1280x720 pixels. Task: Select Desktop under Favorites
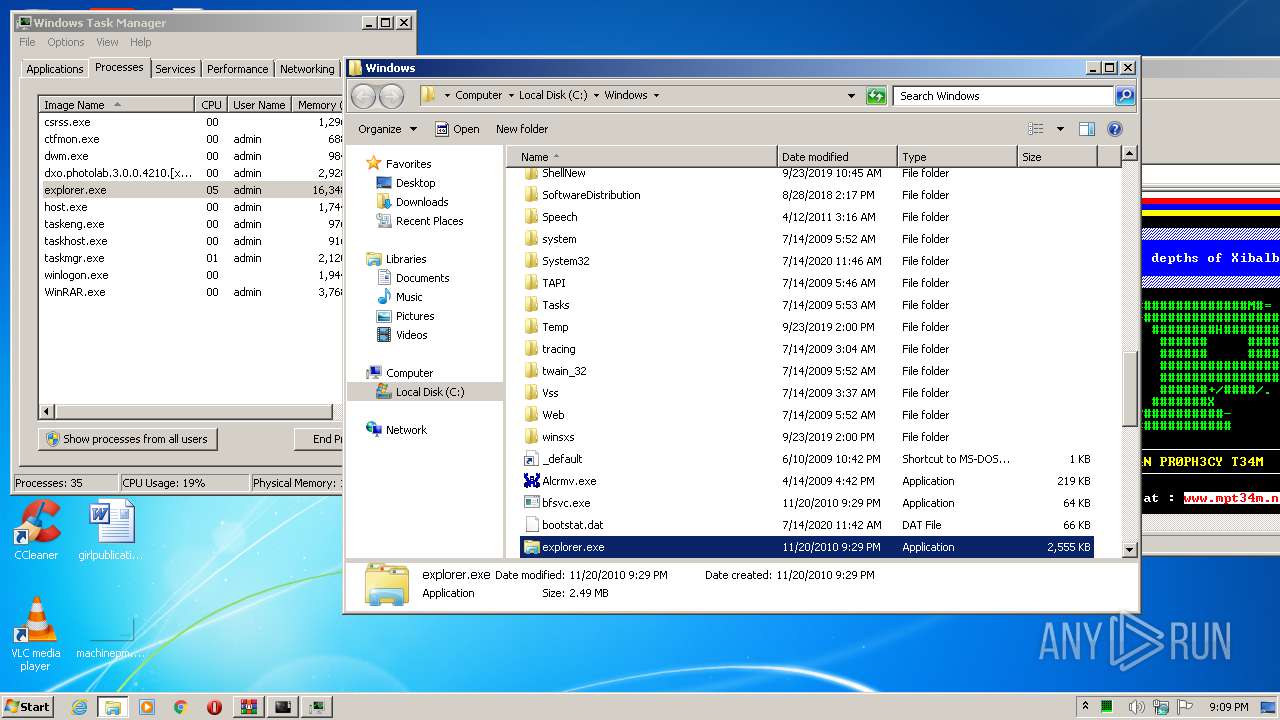tap(415, 183)
